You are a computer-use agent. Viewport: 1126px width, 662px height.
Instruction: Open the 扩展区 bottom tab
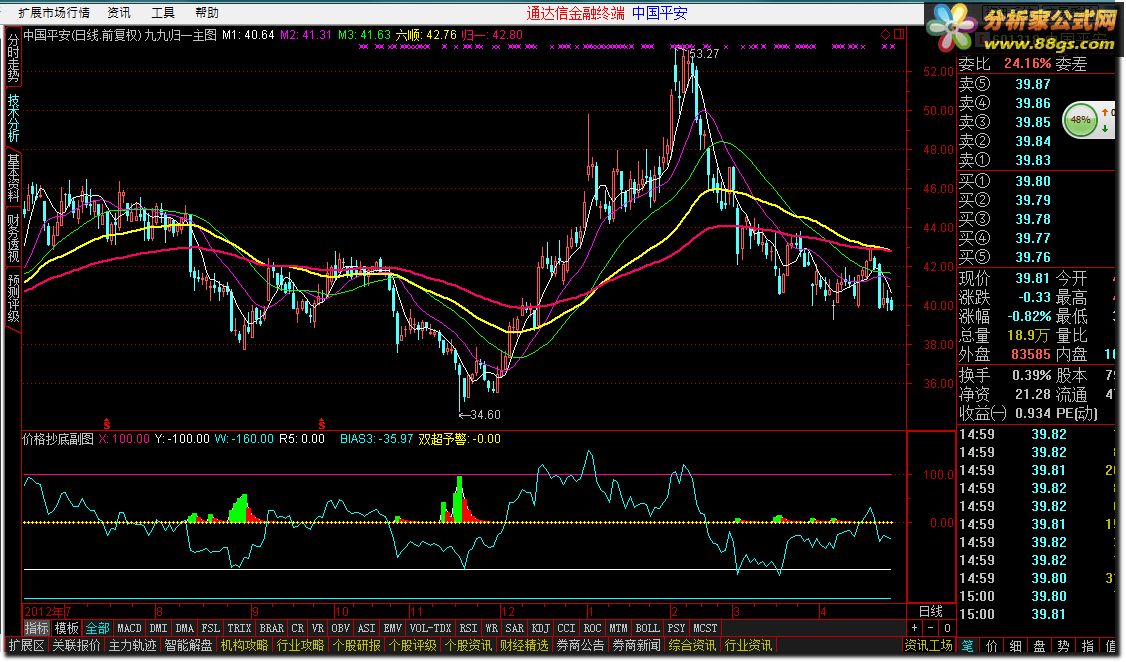tap(27, 645)
